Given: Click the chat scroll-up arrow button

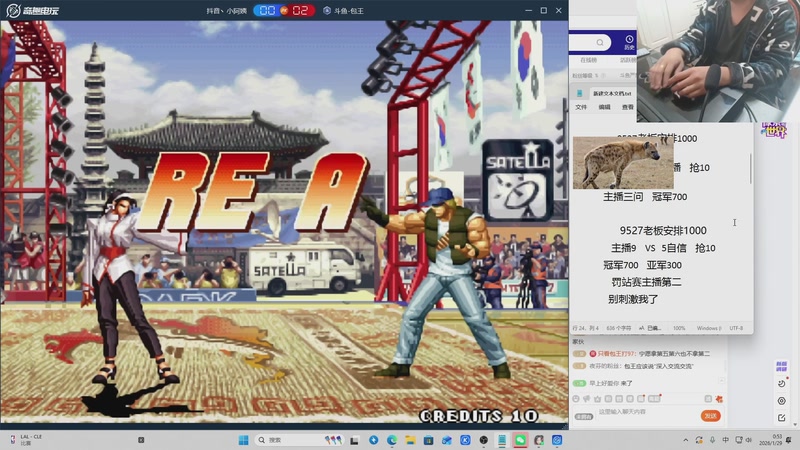Looking at the screenshot, I should [721, 381].
